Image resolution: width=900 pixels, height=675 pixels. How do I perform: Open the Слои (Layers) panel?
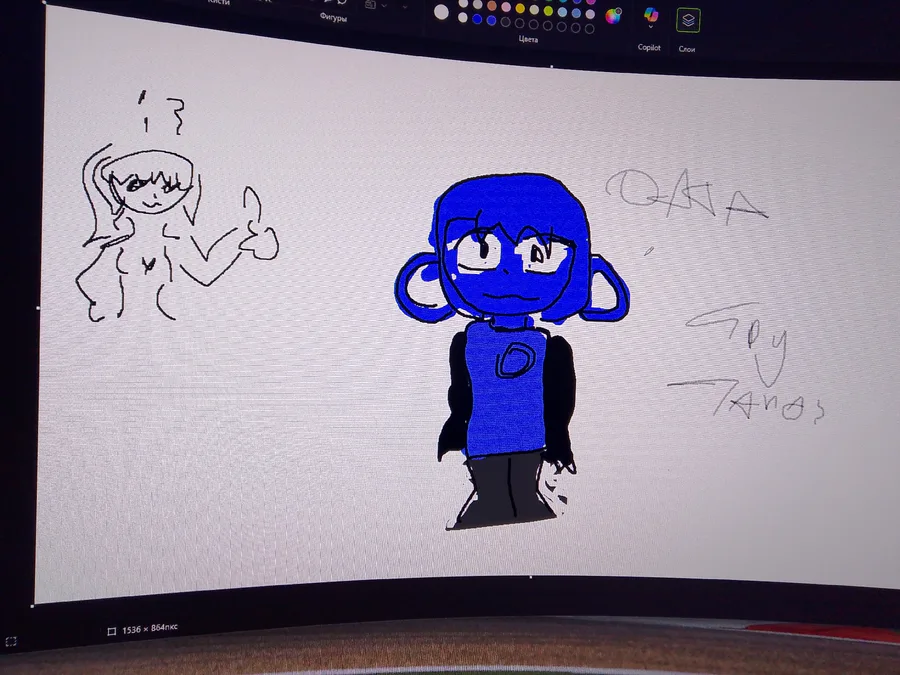coord(688,21)
